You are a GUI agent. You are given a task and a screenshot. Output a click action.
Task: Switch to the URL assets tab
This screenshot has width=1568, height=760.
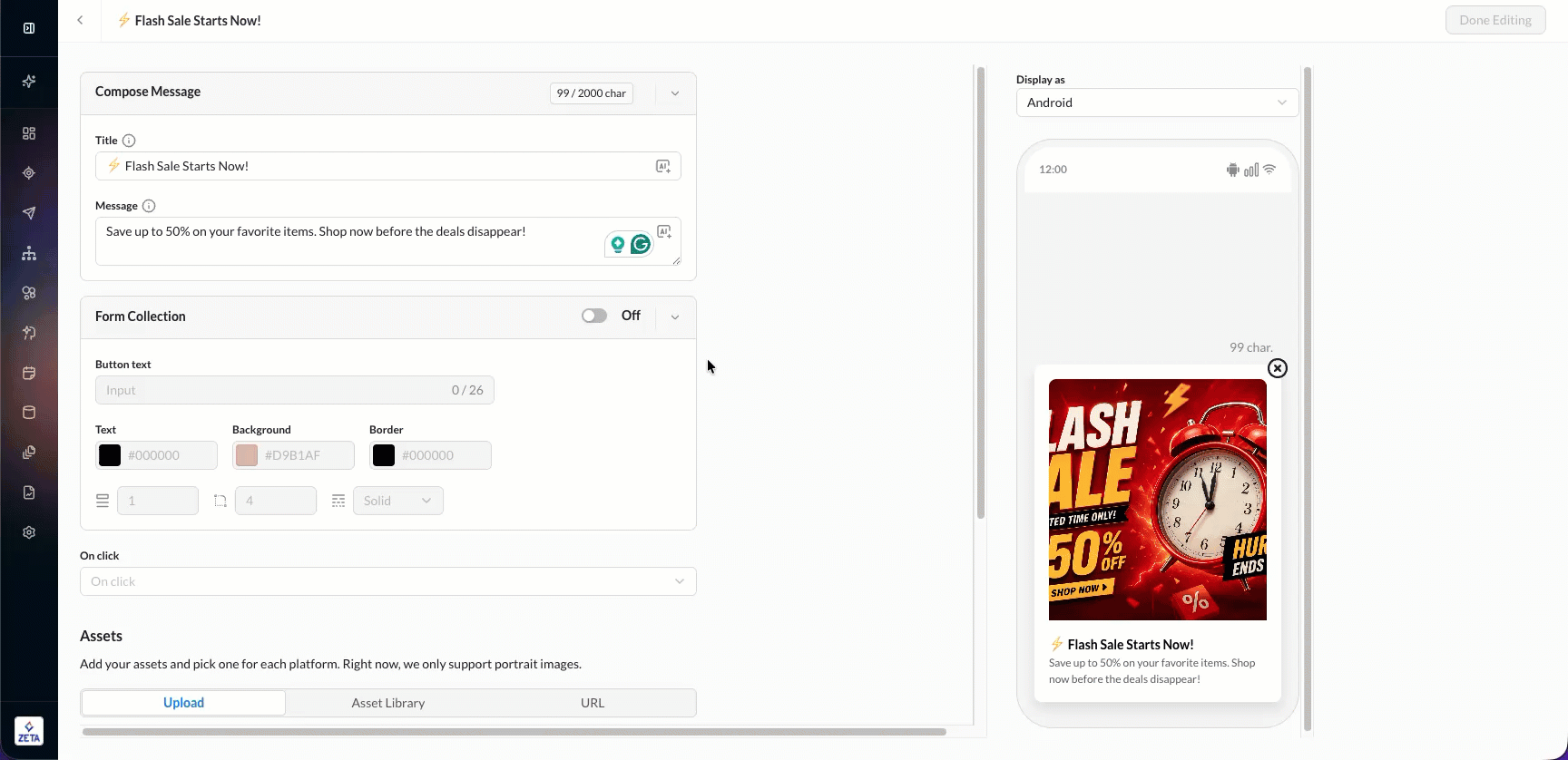[x=593, y=703]
